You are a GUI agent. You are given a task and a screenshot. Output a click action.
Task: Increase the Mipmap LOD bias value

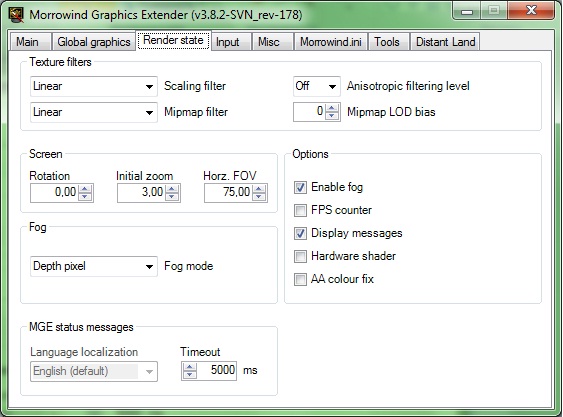[x=332, y=108]
